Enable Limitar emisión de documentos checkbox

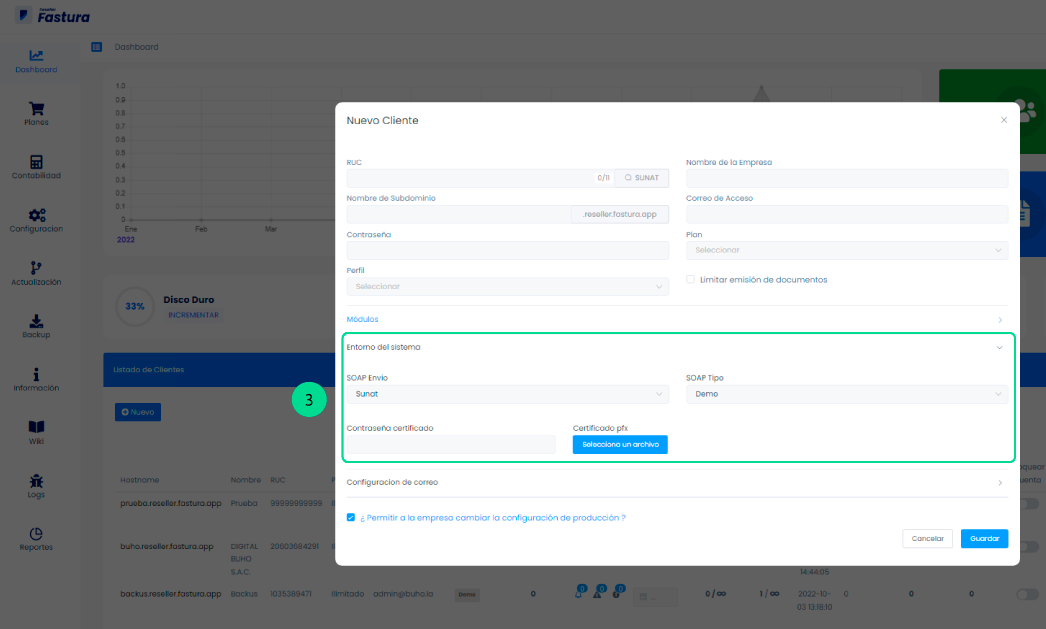pos(691,280)
